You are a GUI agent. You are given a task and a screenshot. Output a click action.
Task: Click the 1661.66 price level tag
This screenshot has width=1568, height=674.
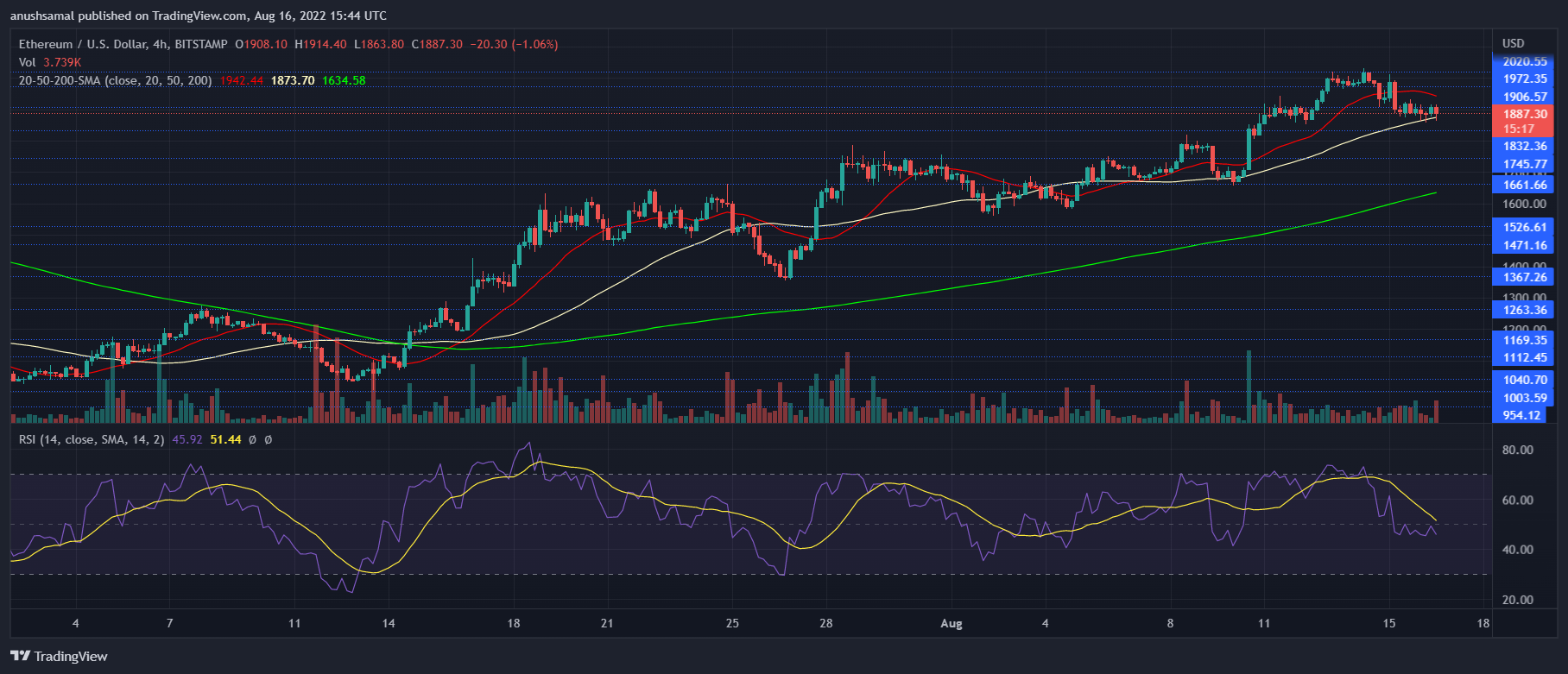click(x=1524, y=185)
